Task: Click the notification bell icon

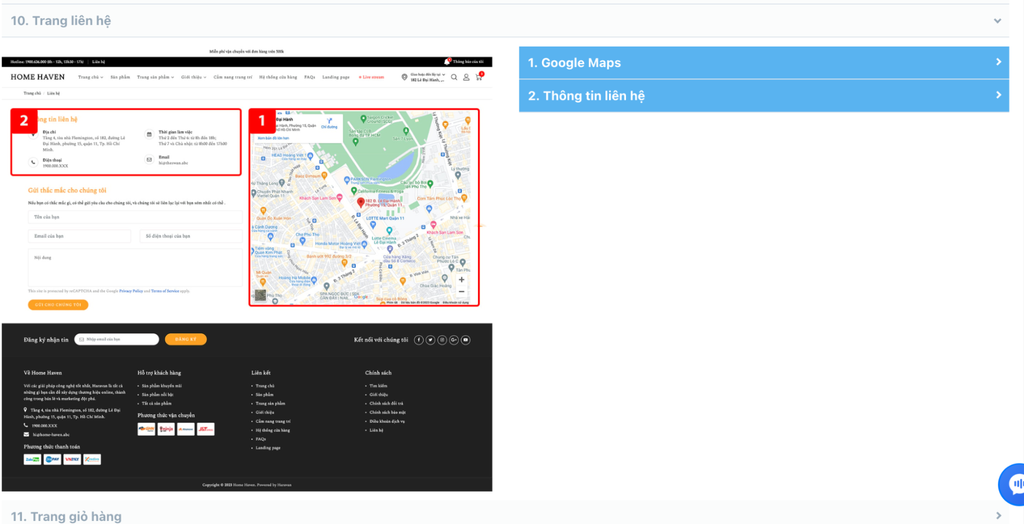Action: coord(447,62)
